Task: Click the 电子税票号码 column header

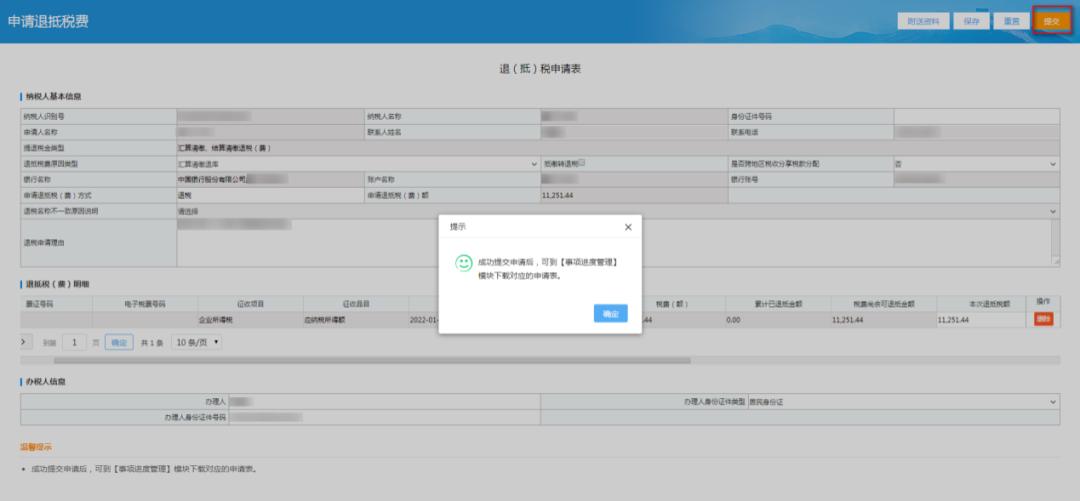Action: pos(145,304)
